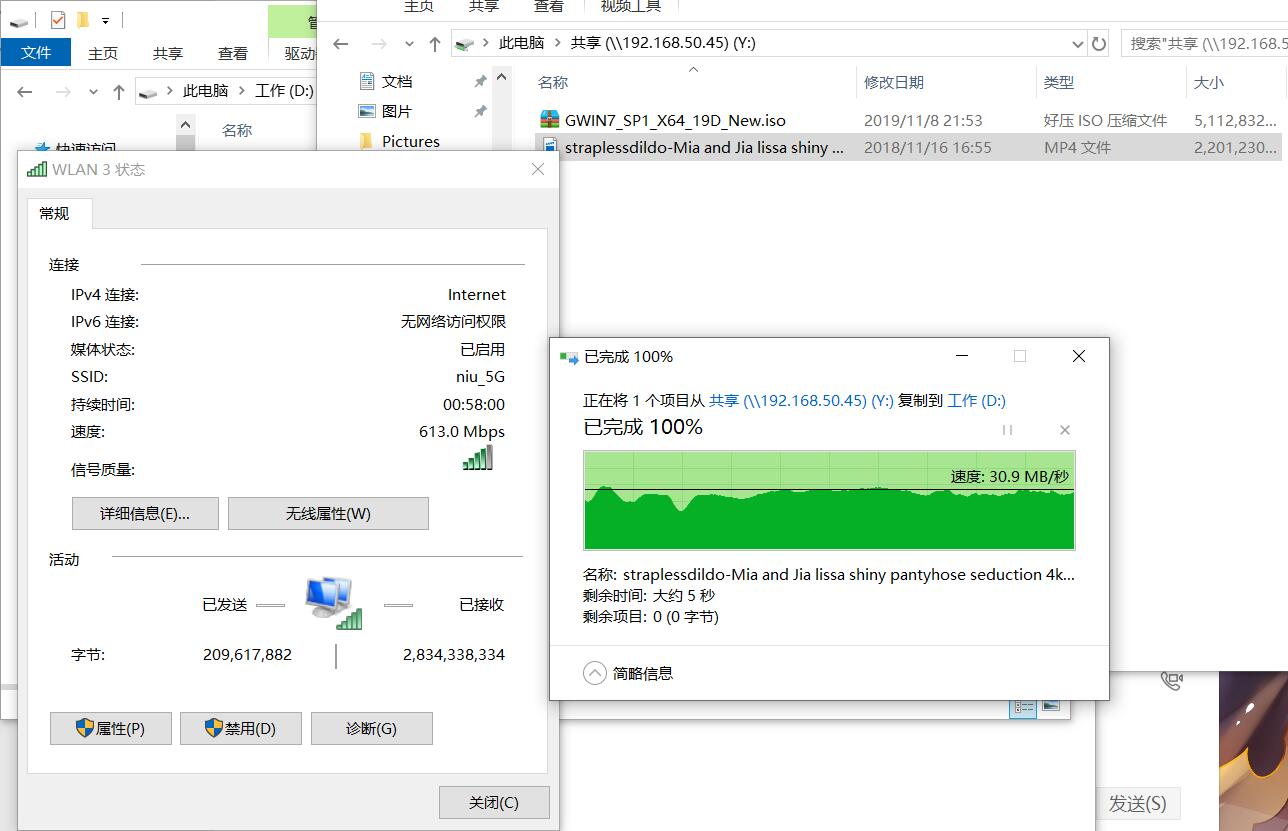Click the 工作 (D:) link in the copy dialog
The image size is (1288, 831).
pyautogui.click(x=975, y=400)
